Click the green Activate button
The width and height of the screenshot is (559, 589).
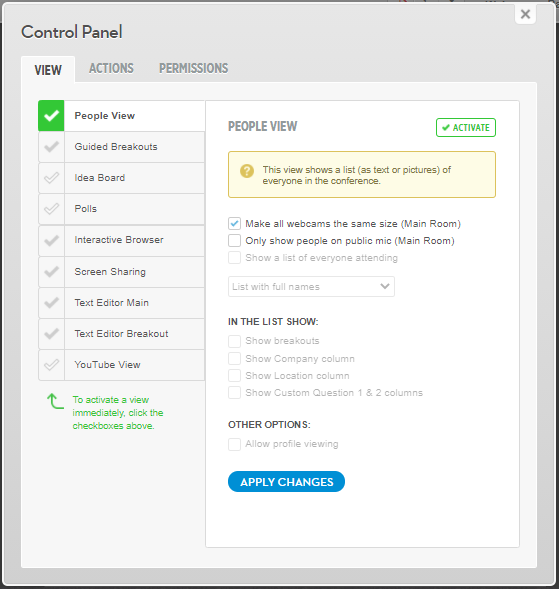466,128
